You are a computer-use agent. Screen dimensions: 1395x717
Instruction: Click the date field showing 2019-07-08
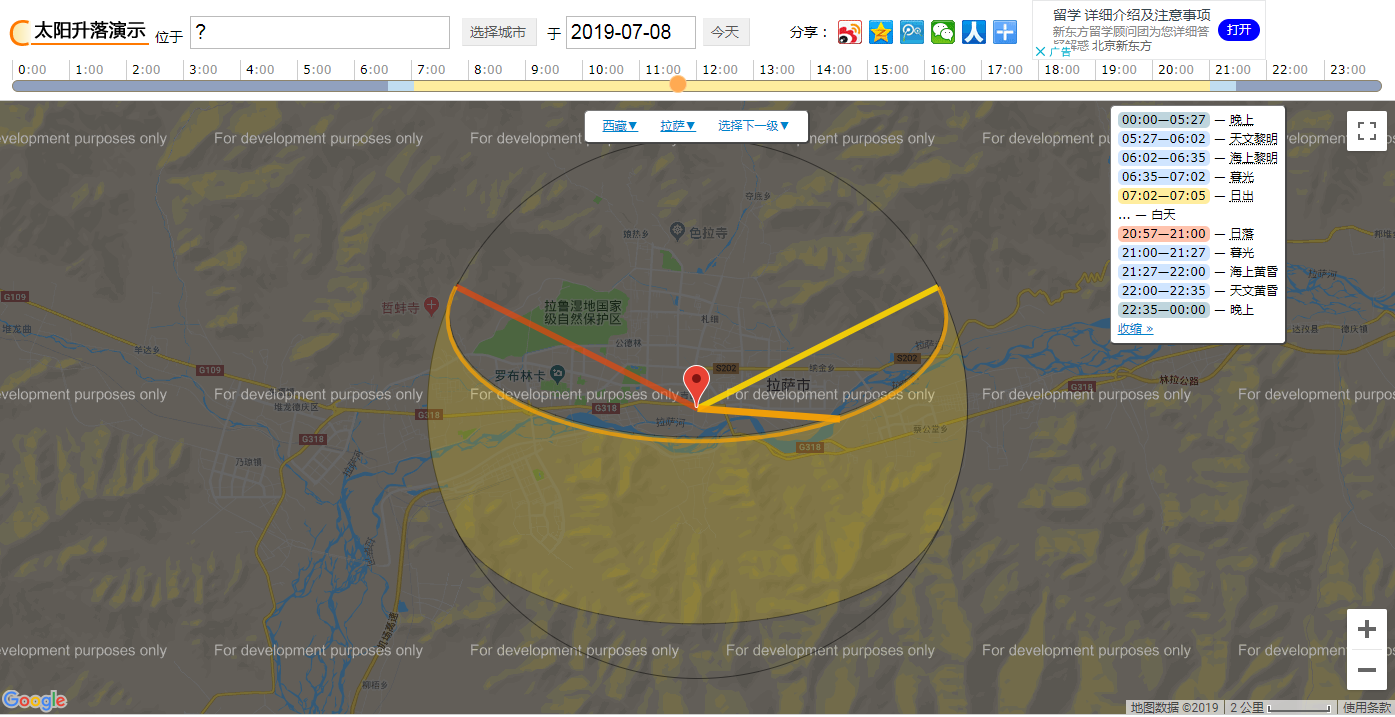[630, 32]
